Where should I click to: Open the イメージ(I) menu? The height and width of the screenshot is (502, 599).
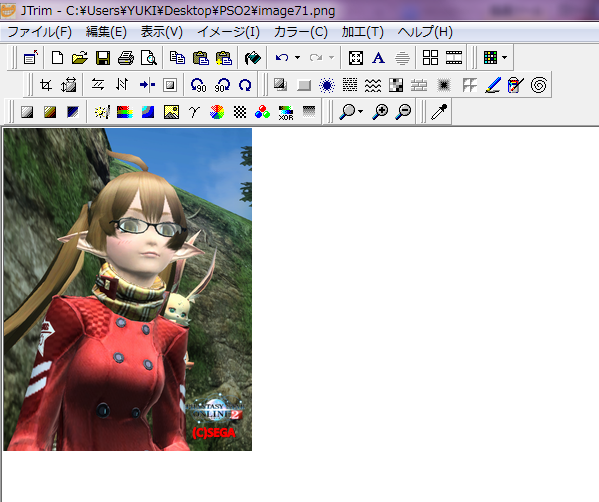(228, 32)
